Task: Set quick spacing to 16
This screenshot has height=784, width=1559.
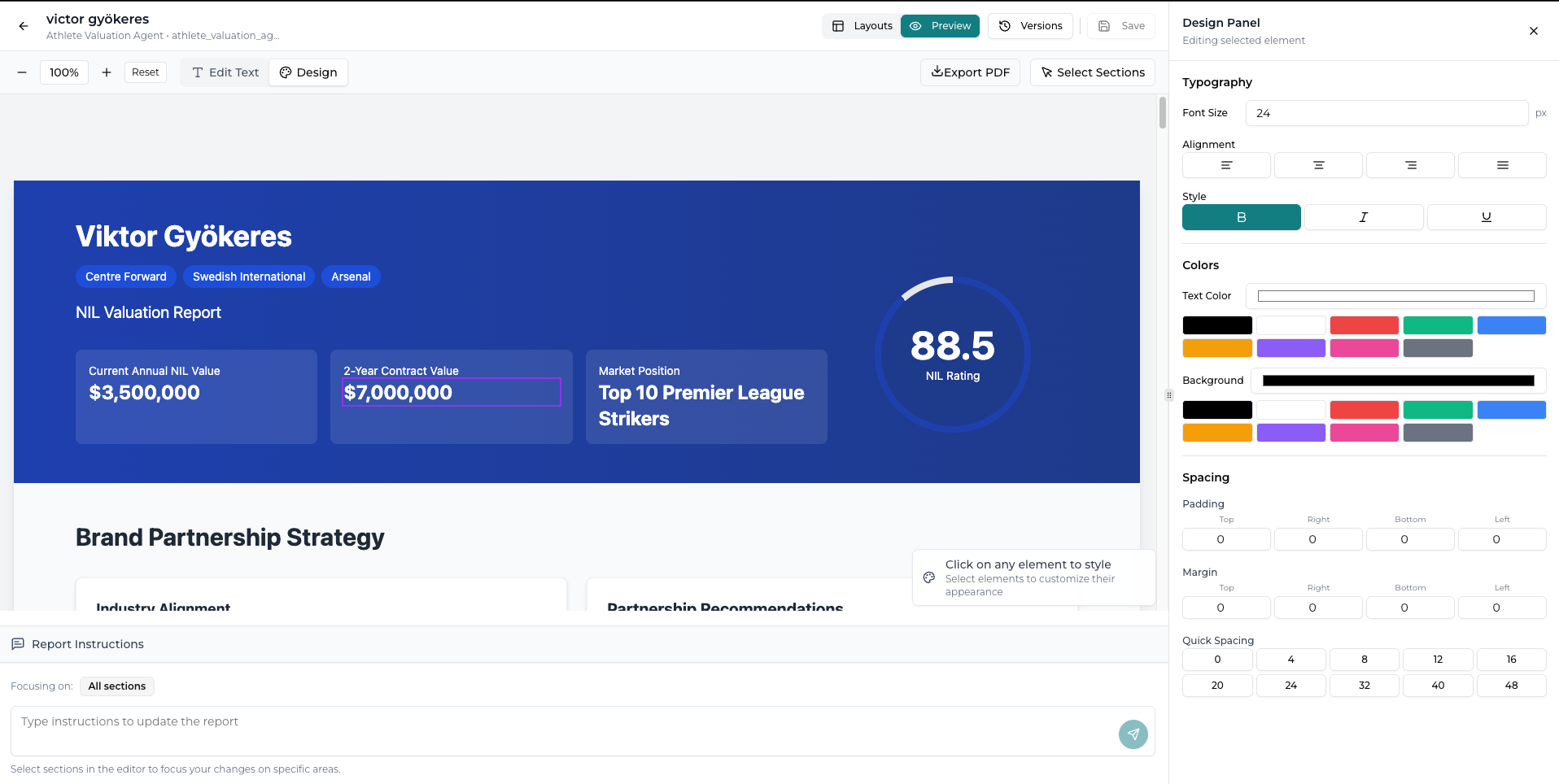Action: [x=1512, y=660]
